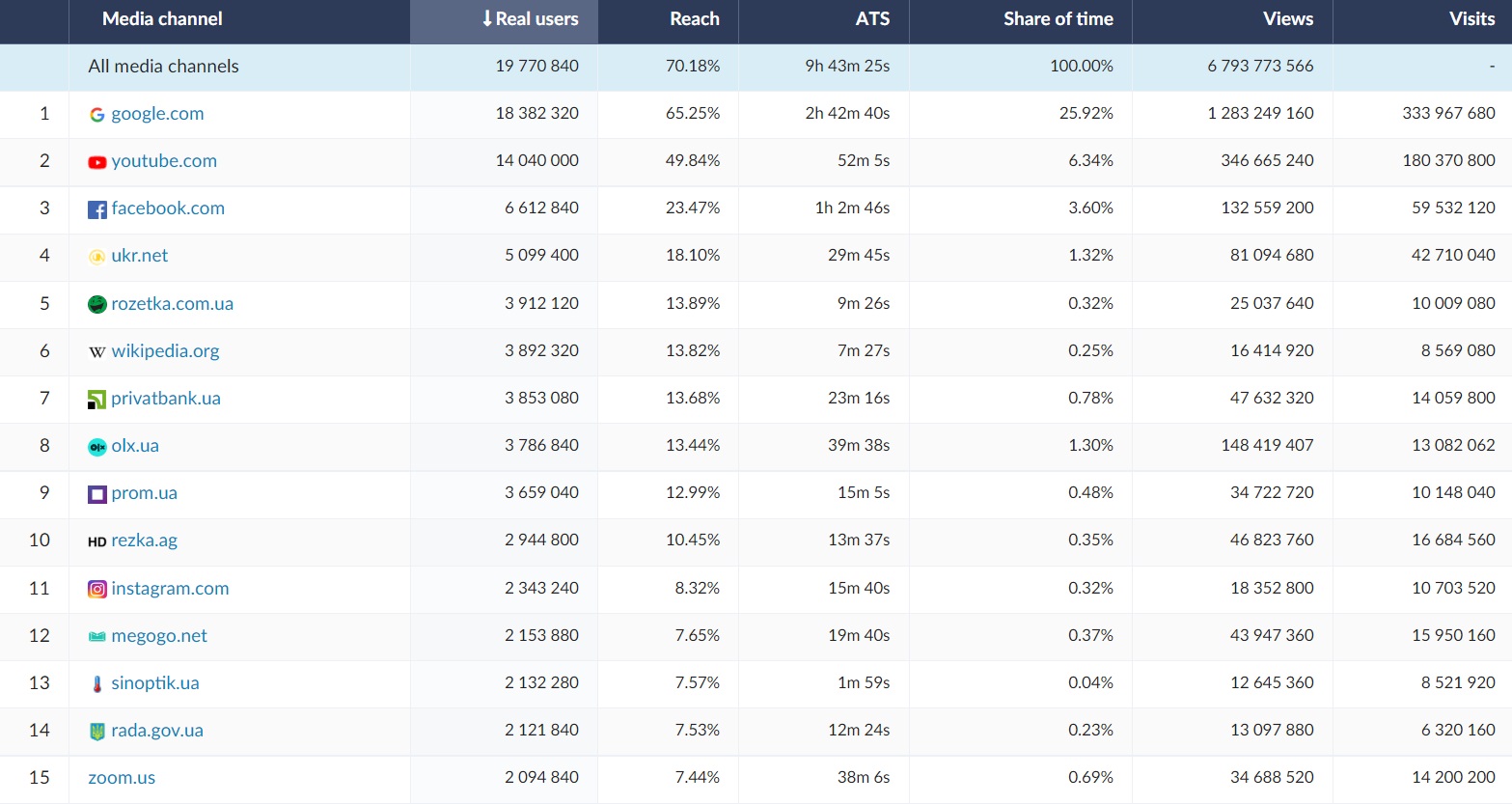Select the All media channels row
This screenshot has height=804, width=1512.
[x=163, y=67]
